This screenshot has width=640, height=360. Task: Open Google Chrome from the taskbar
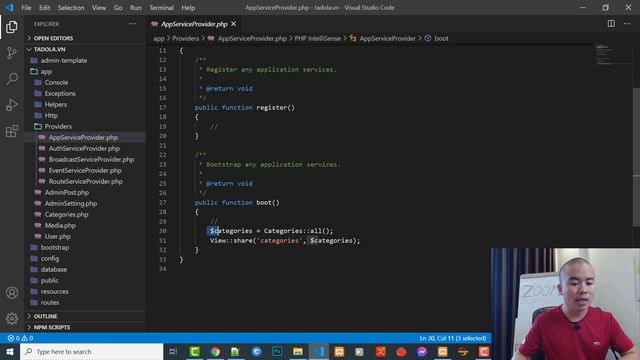click(215, 351)
